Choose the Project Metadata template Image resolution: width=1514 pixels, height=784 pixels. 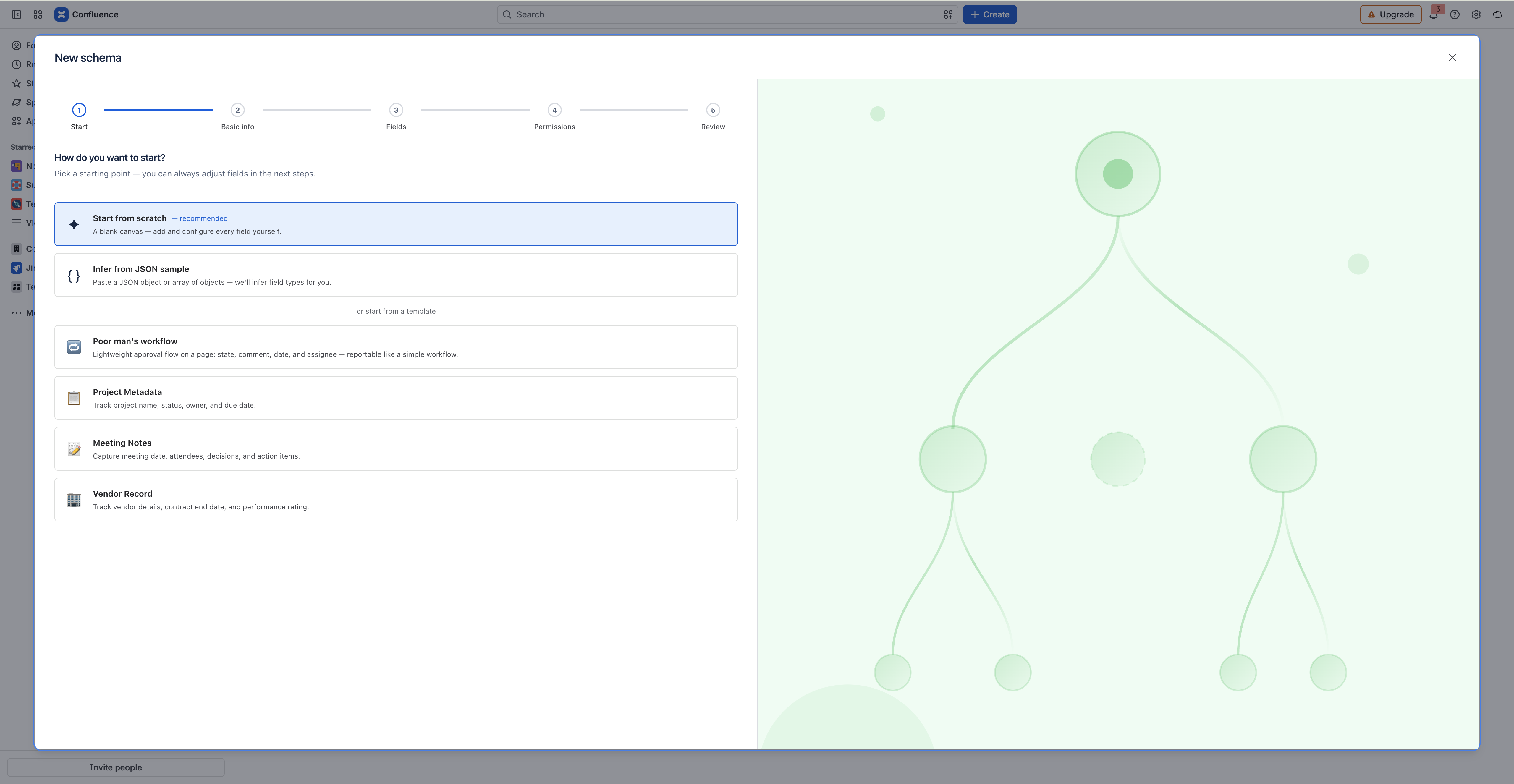[396, 398]
